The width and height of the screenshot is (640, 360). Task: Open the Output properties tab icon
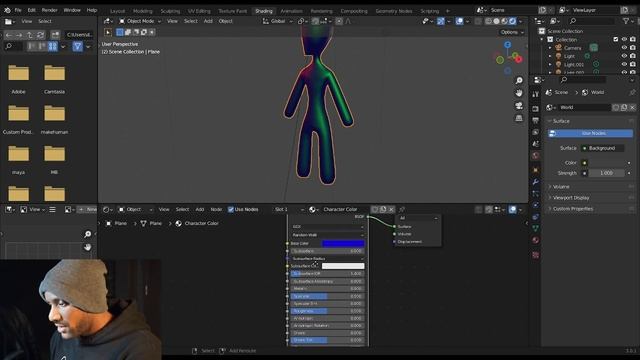(536, 120)
